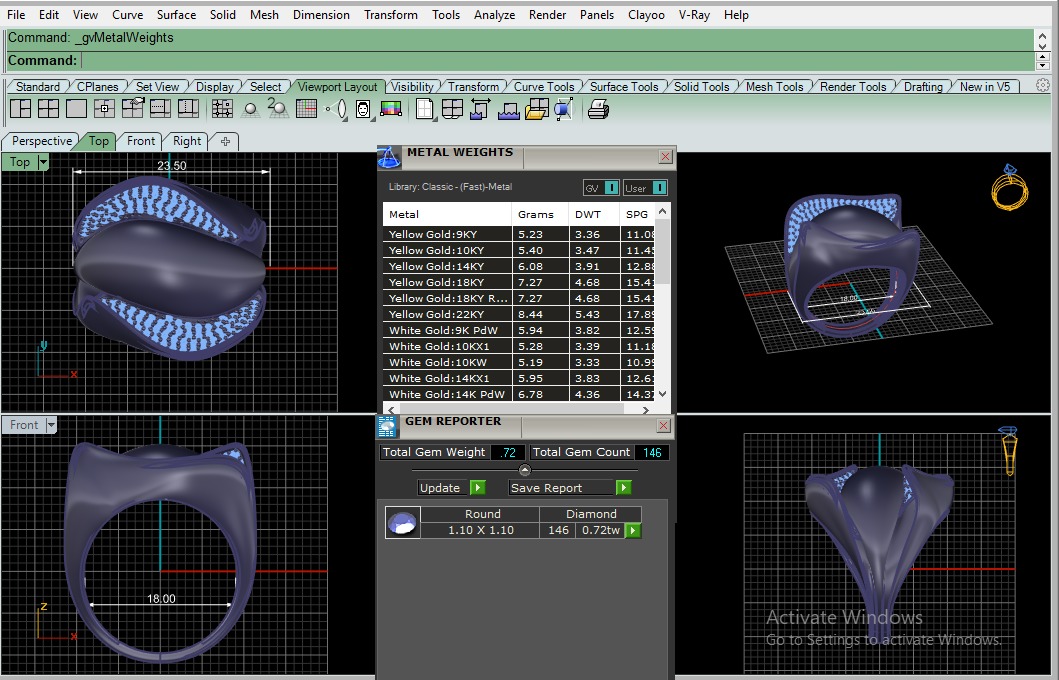Click the command history scroll up arrow

(x=1043, y=37)
